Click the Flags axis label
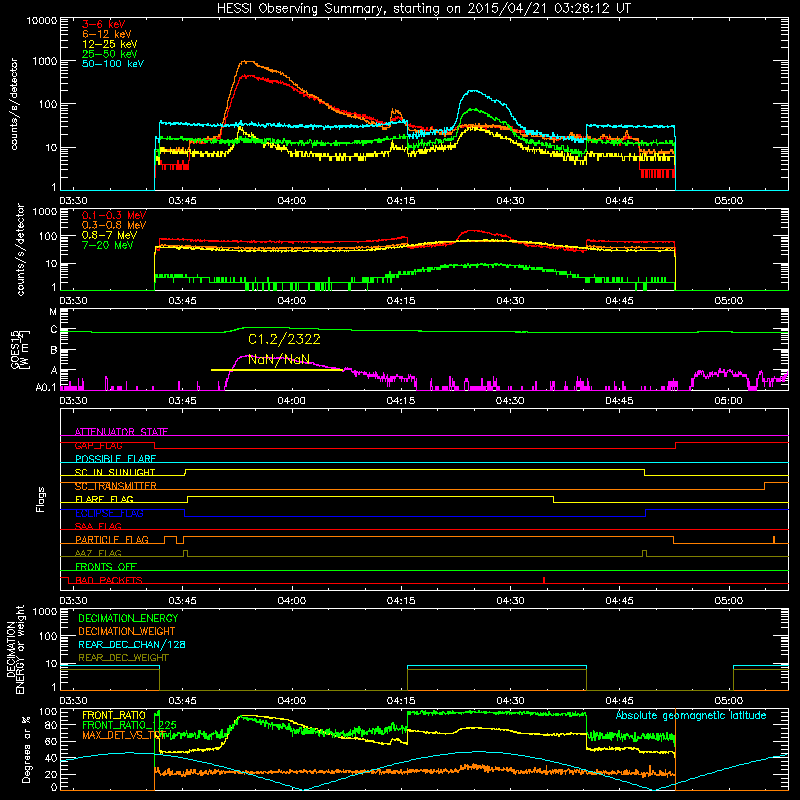800x800 pixels. [x=41, y=499]
